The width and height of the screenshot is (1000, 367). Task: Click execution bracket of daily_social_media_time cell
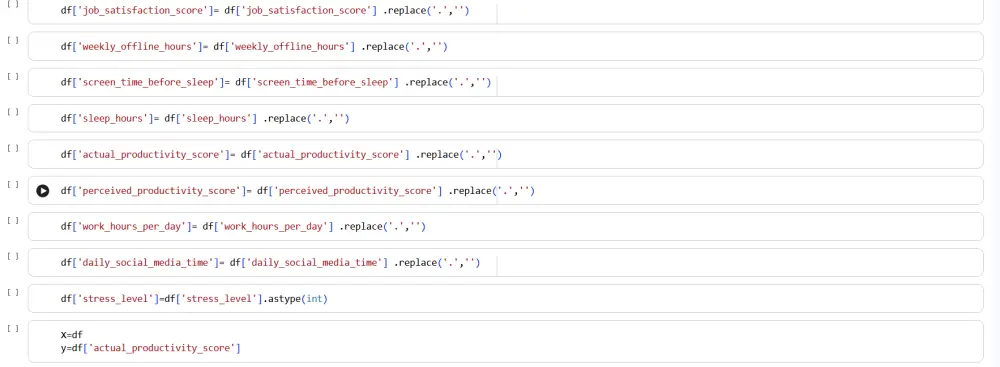pos(13,257)
